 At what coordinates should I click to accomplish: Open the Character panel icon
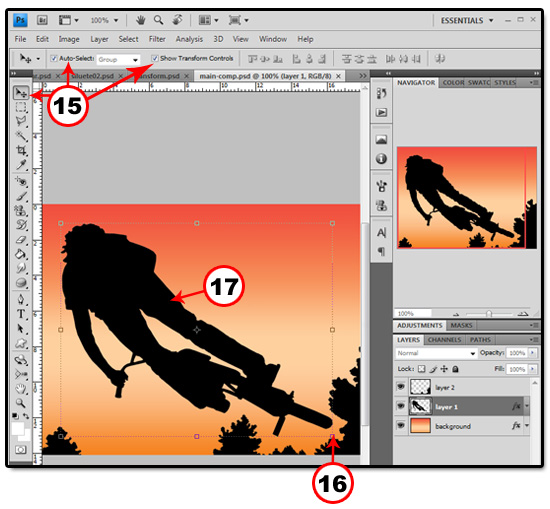point(382,232)
